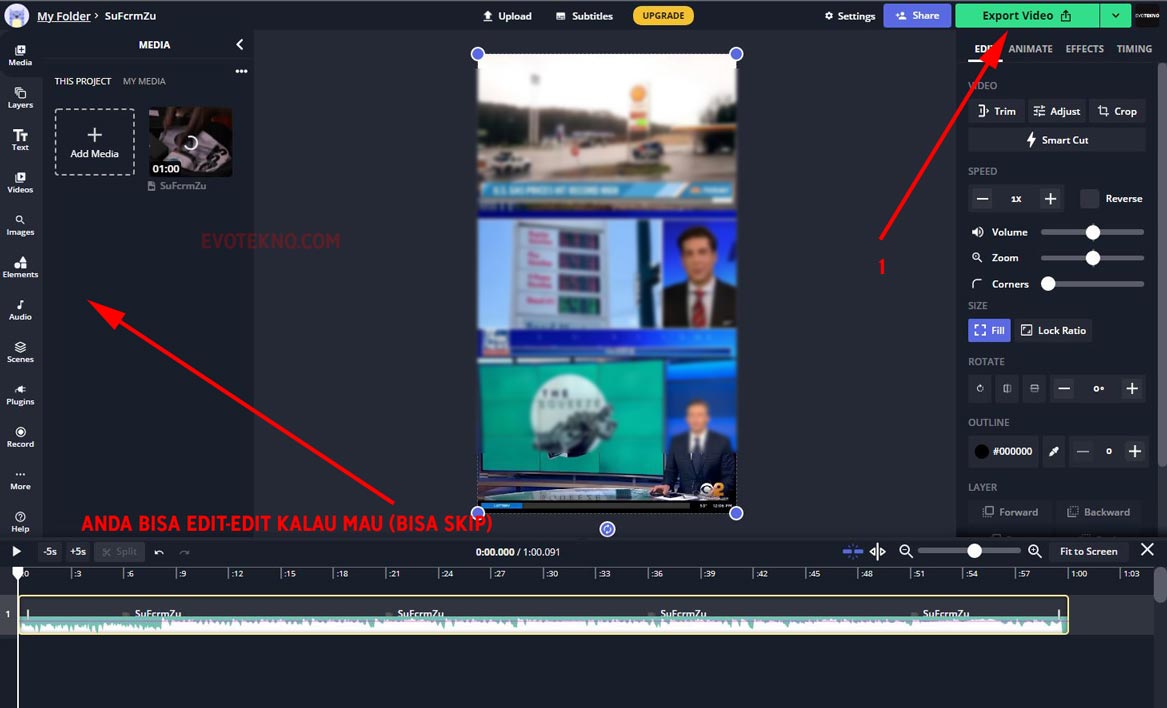
Task: Open the Elements panel
Action: (x=20, y=266)
